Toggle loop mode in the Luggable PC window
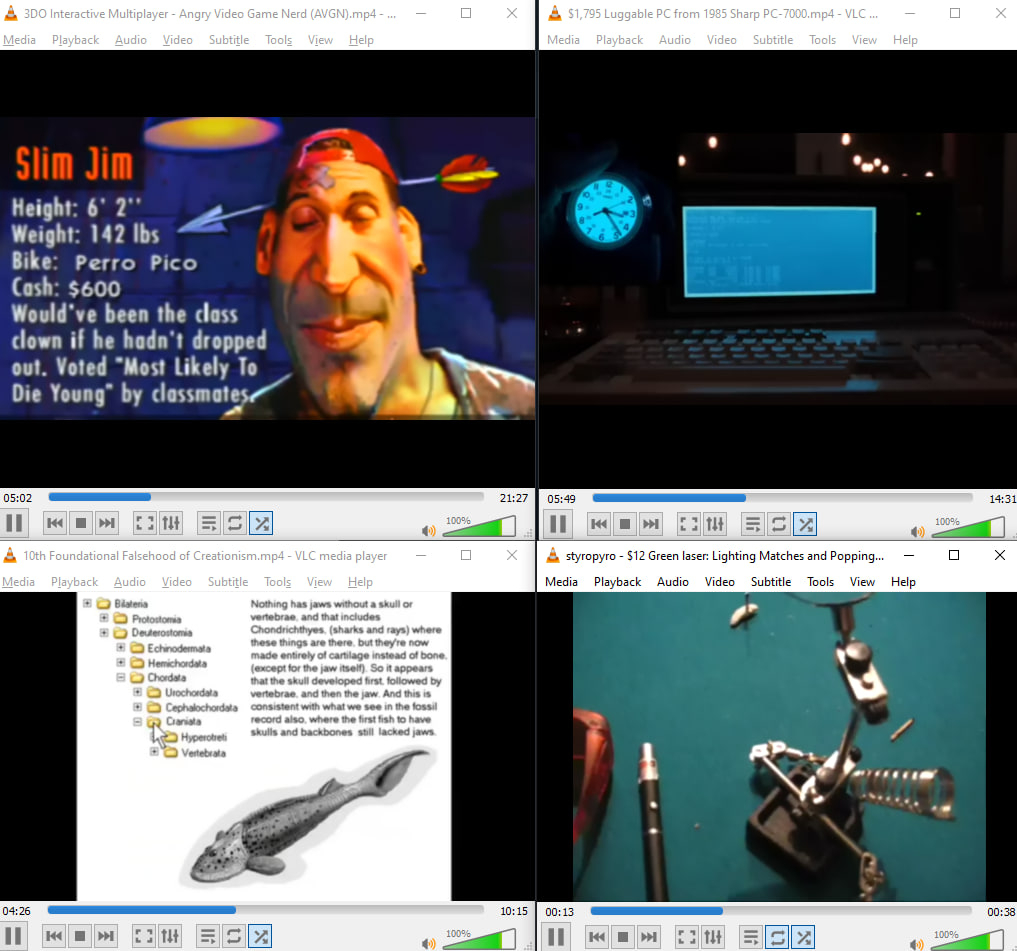This screenshot has height=951, width=1017. [x=778, y=523]
